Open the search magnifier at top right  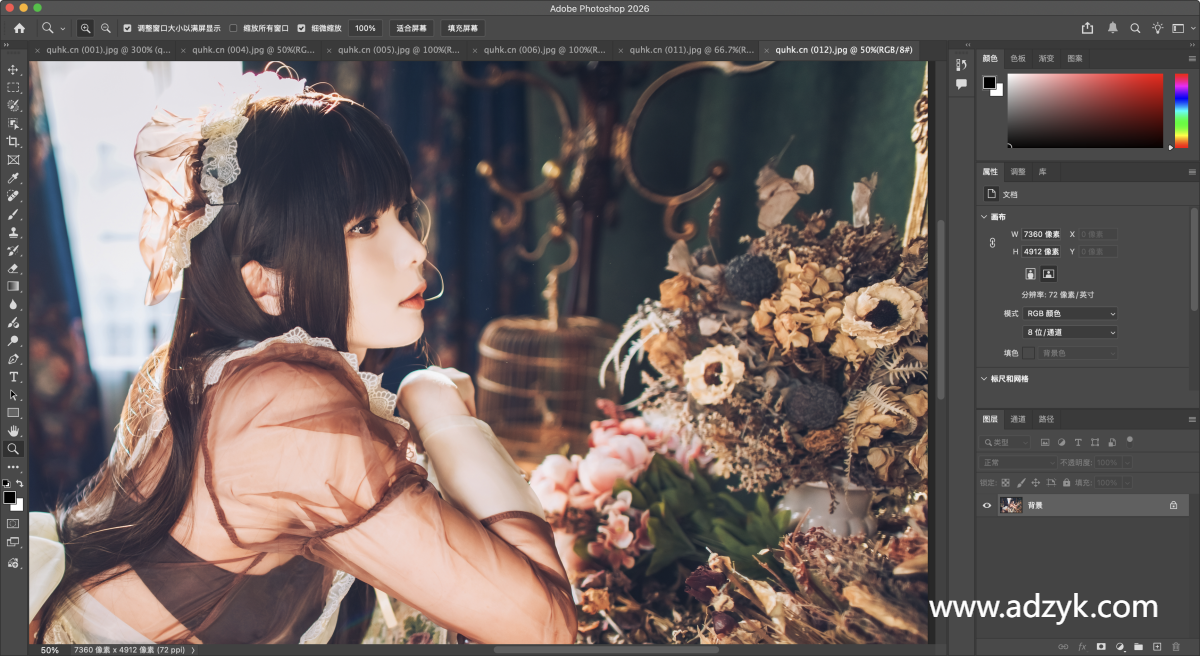point(1136,28)
